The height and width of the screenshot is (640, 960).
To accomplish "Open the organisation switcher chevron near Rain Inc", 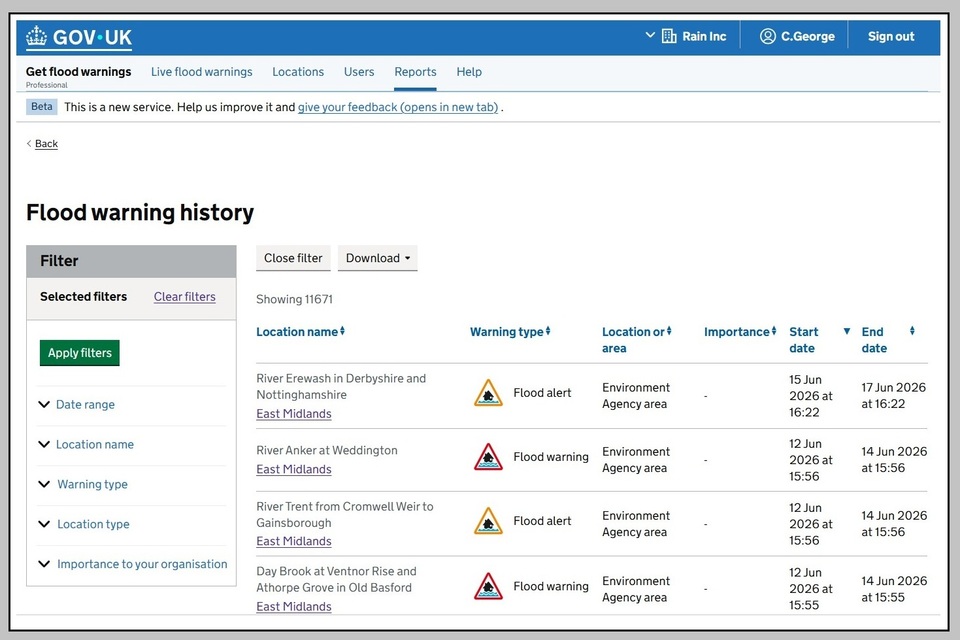I will coord(650,36).
